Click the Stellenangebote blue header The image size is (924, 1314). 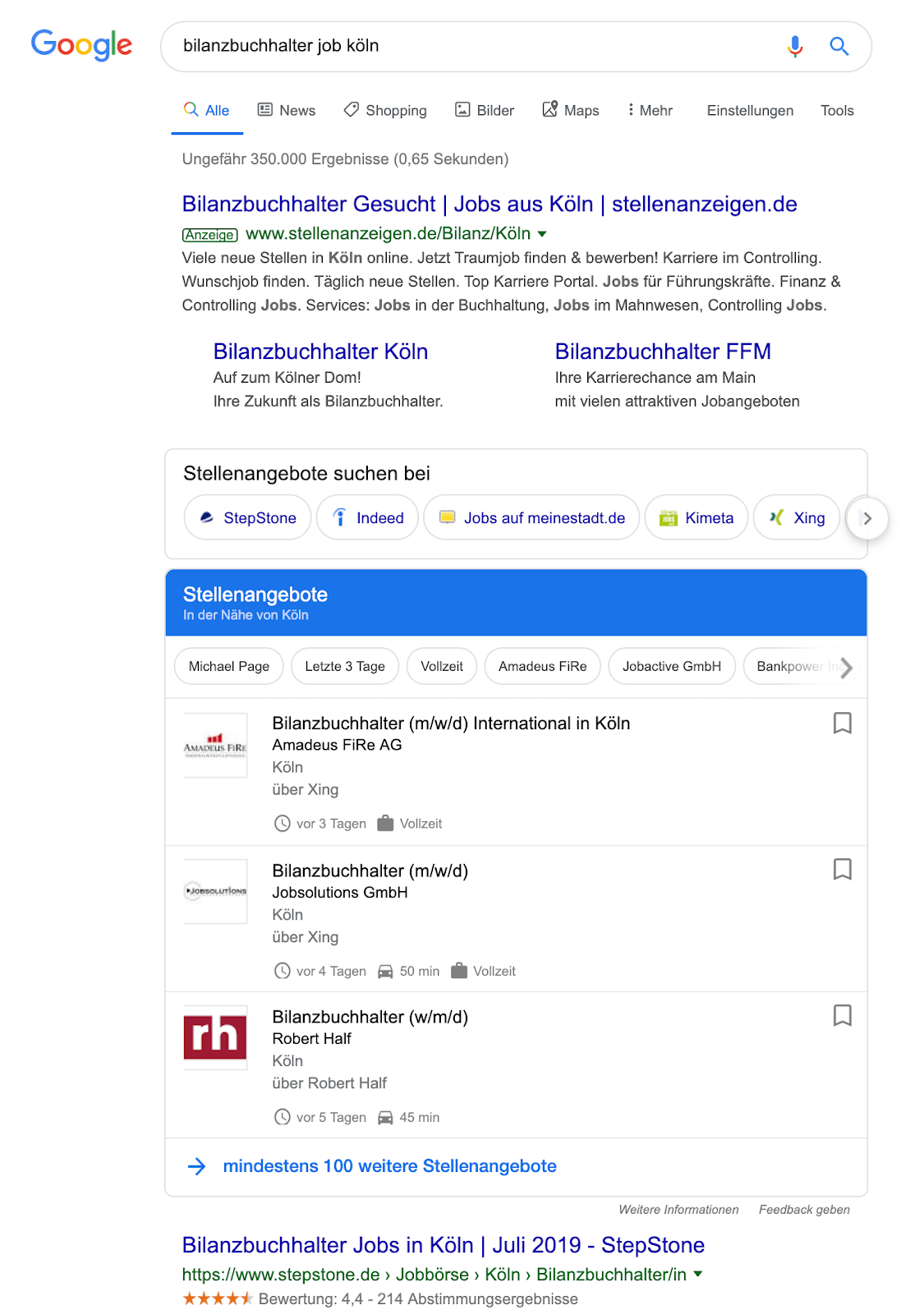(x=516, y=603)
